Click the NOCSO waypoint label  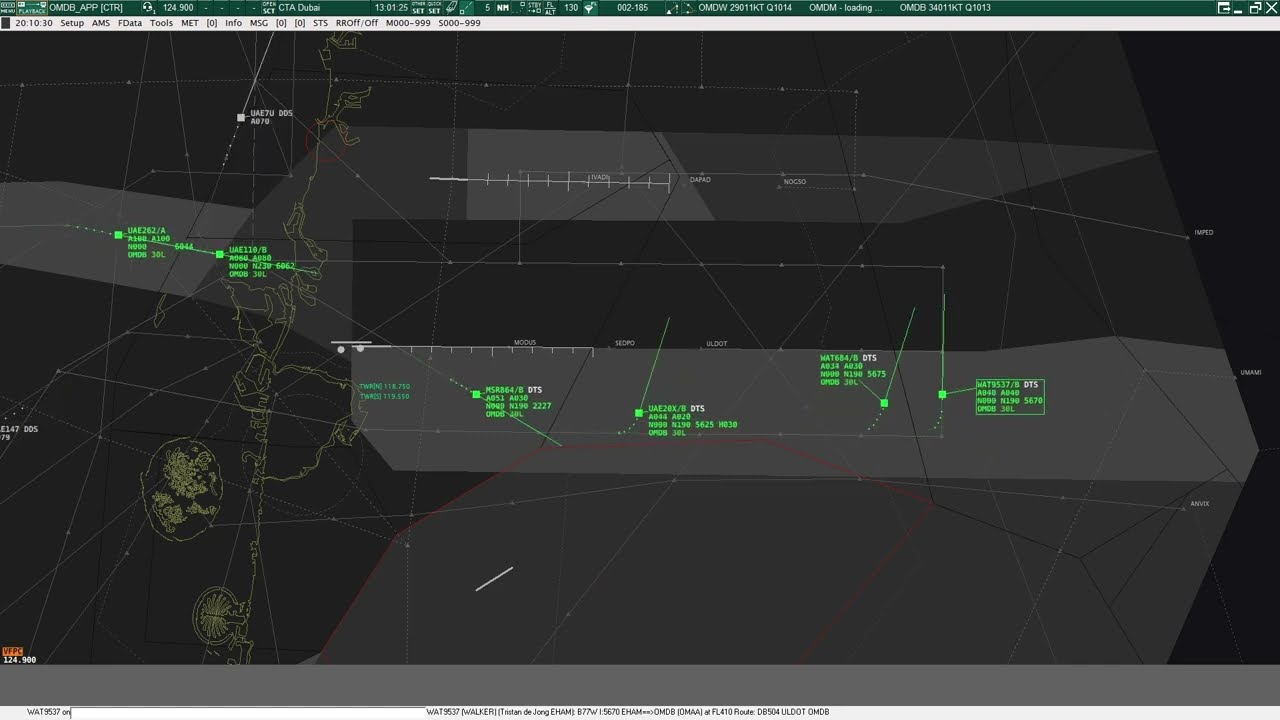point(795,182)
